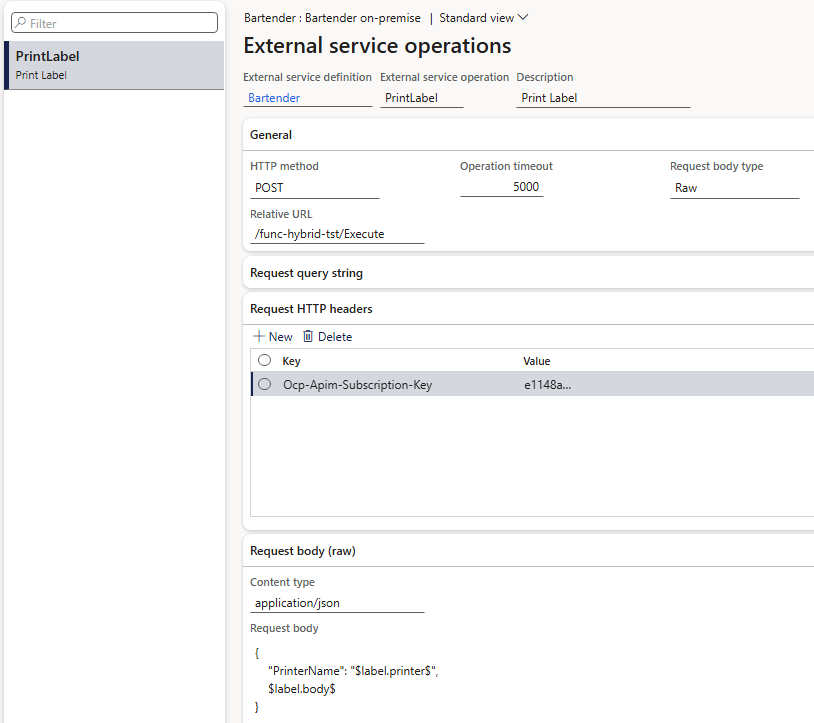
Task: Select the Ocp-Apim-Subscription-Key row circle
Action: (x=264, y=384)
